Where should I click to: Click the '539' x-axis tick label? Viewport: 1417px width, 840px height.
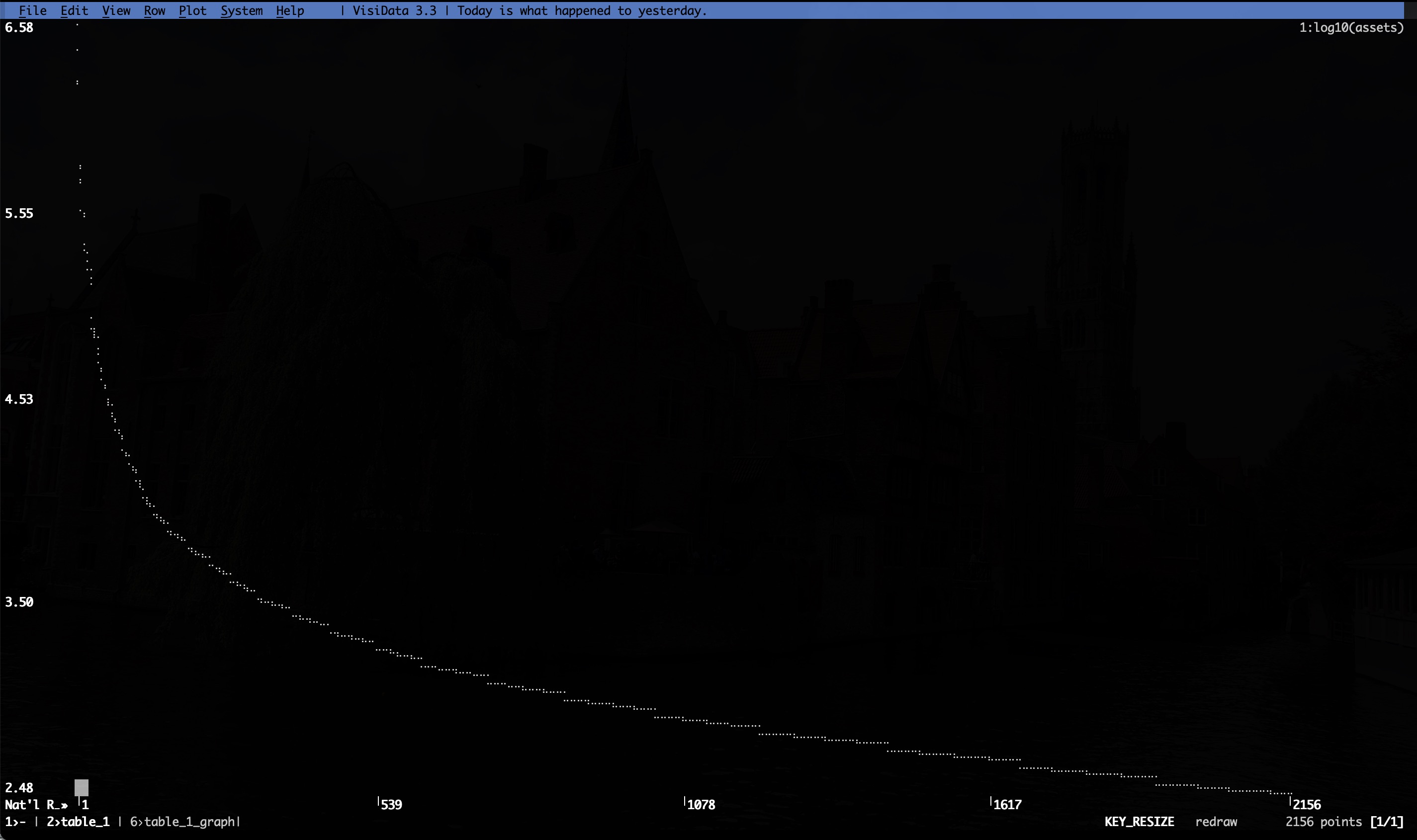[392, 804]
